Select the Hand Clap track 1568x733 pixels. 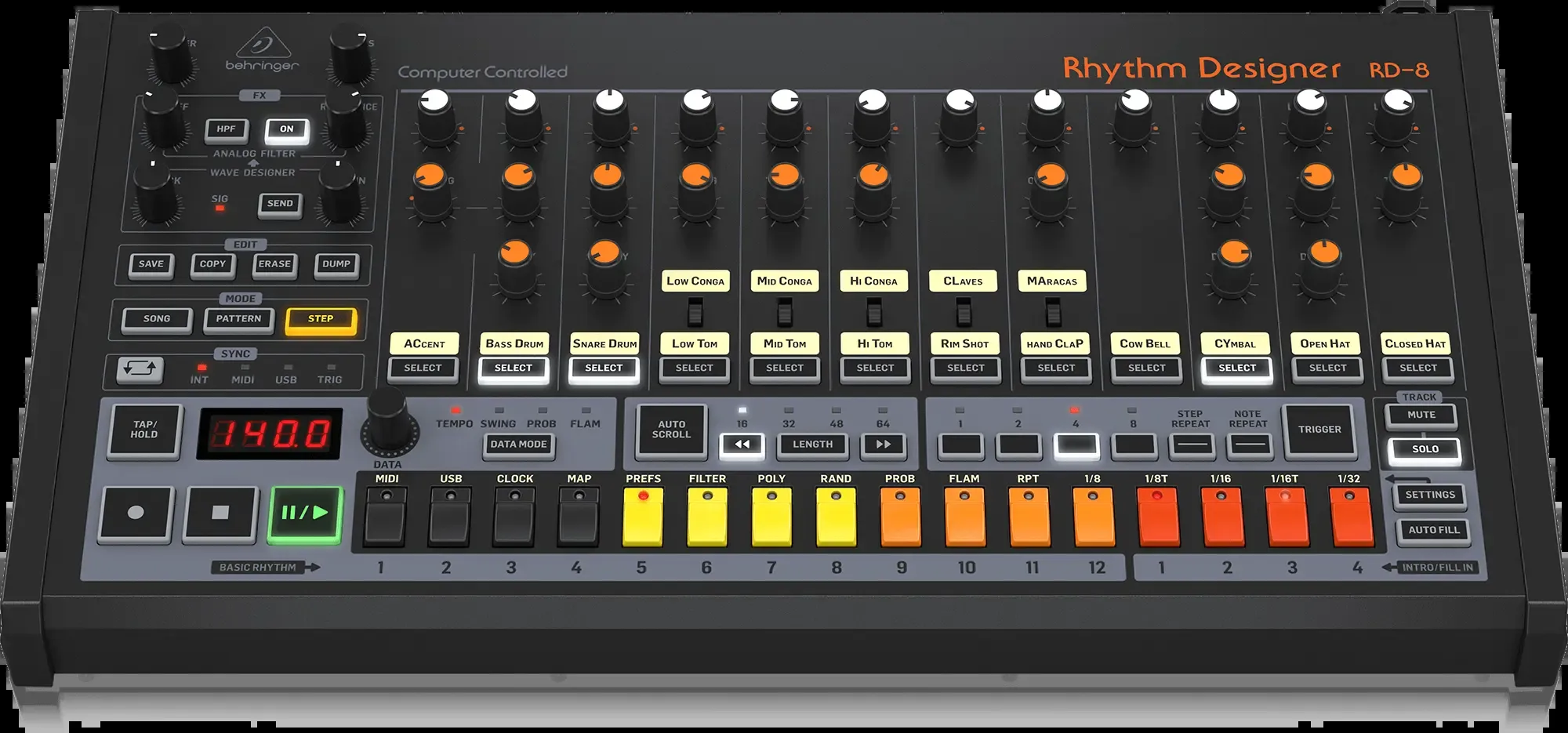click(x=1057, y=368)
